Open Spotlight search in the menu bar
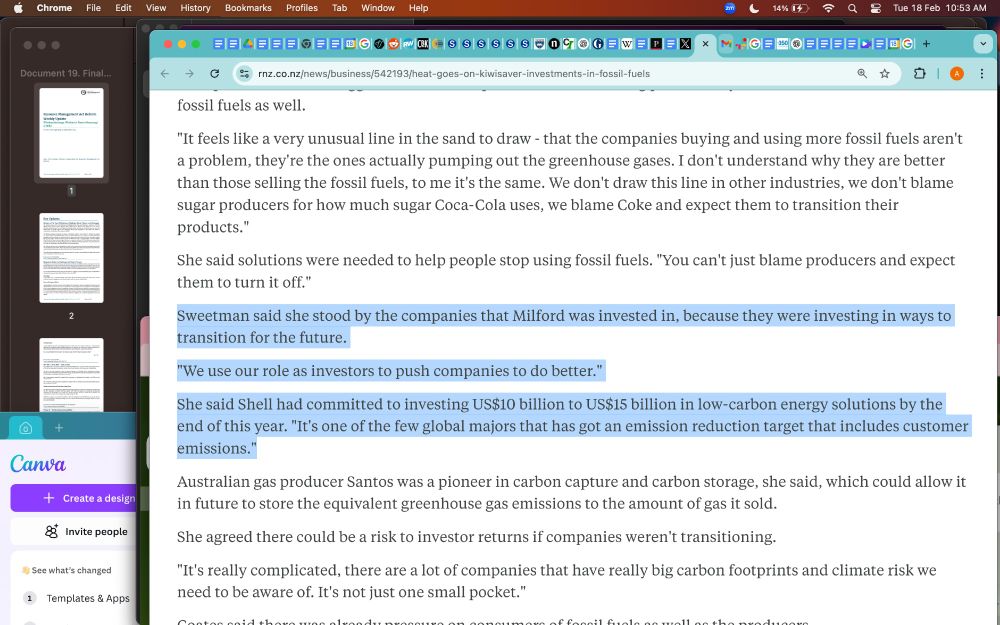The image size is (1000, 625). tap(853, 8)
